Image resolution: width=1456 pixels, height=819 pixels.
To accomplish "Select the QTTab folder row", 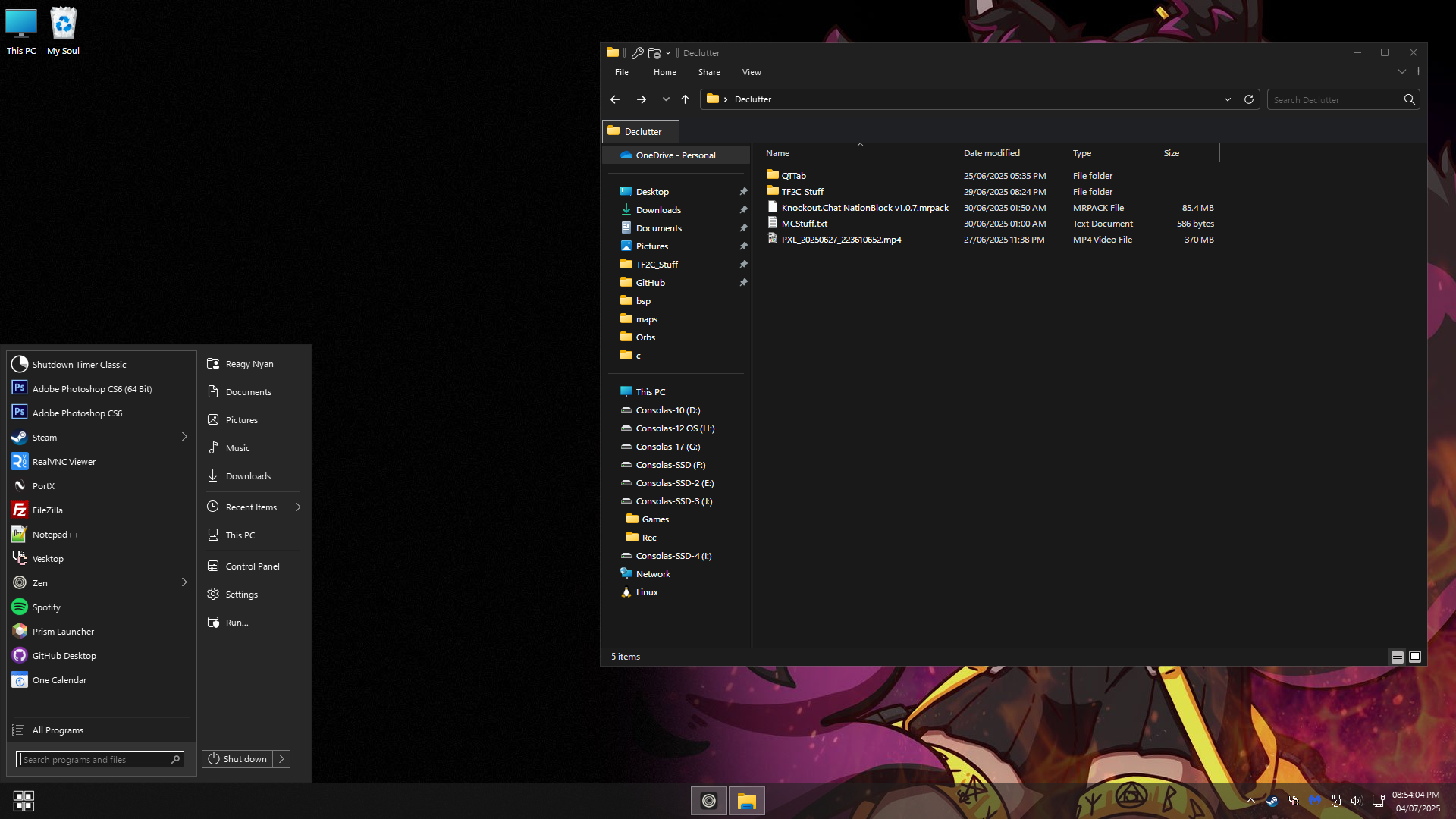I will (x=990, y=176).
